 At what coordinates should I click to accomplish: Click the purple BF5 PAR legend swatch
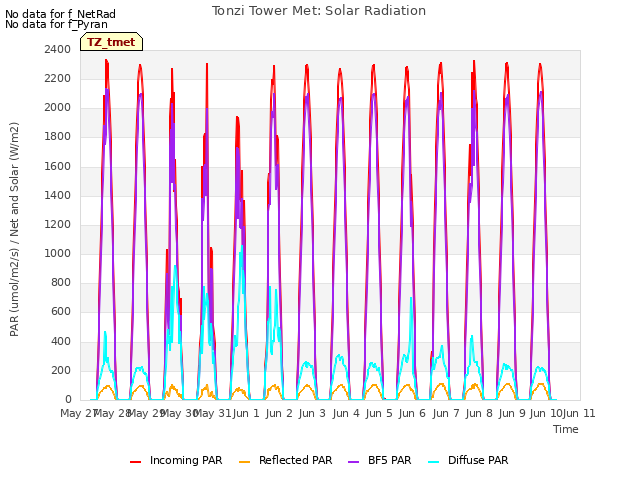tap(353, 461)
